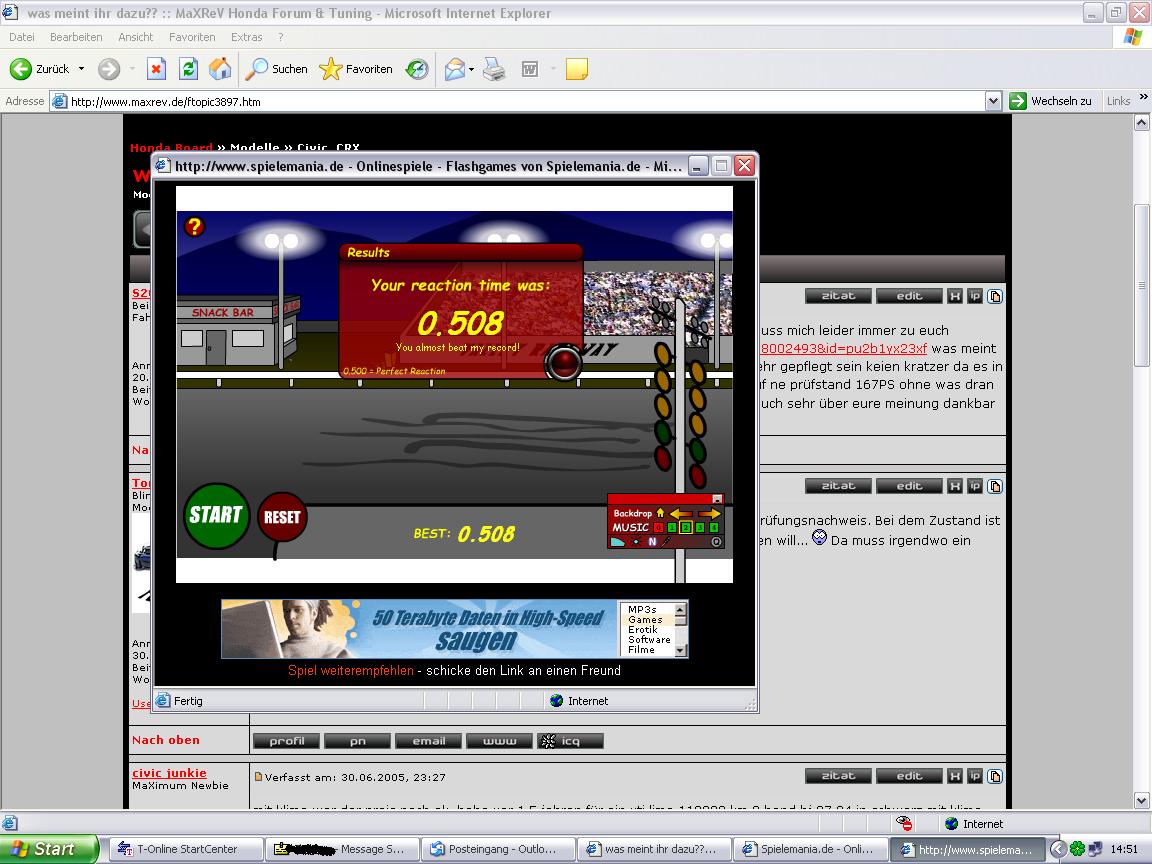The width and height of the screenshot is (1152, 864).
Task: Click the Print toolbar icon
Action: pyautogui.click(x=494, y=69)
